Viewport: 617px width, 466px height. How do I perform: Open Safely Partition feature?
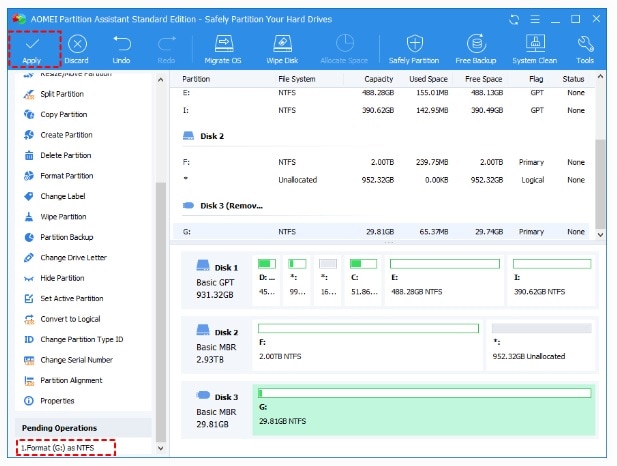[x=414, y=50]
